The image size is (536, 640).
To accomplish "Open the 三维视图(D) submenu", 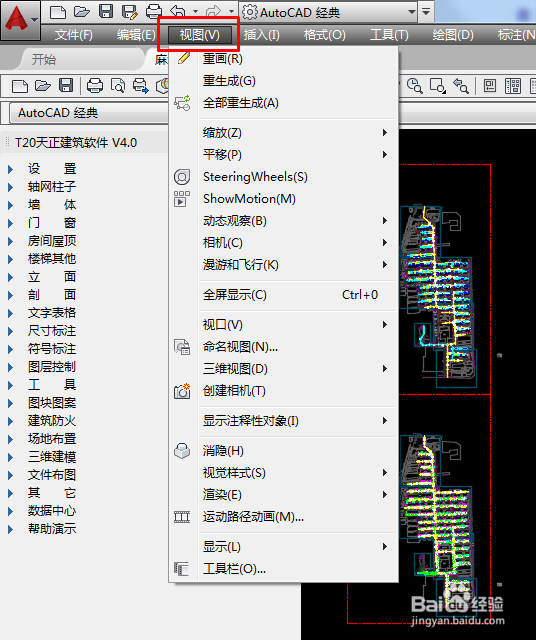I will click(x=284, y=369).
